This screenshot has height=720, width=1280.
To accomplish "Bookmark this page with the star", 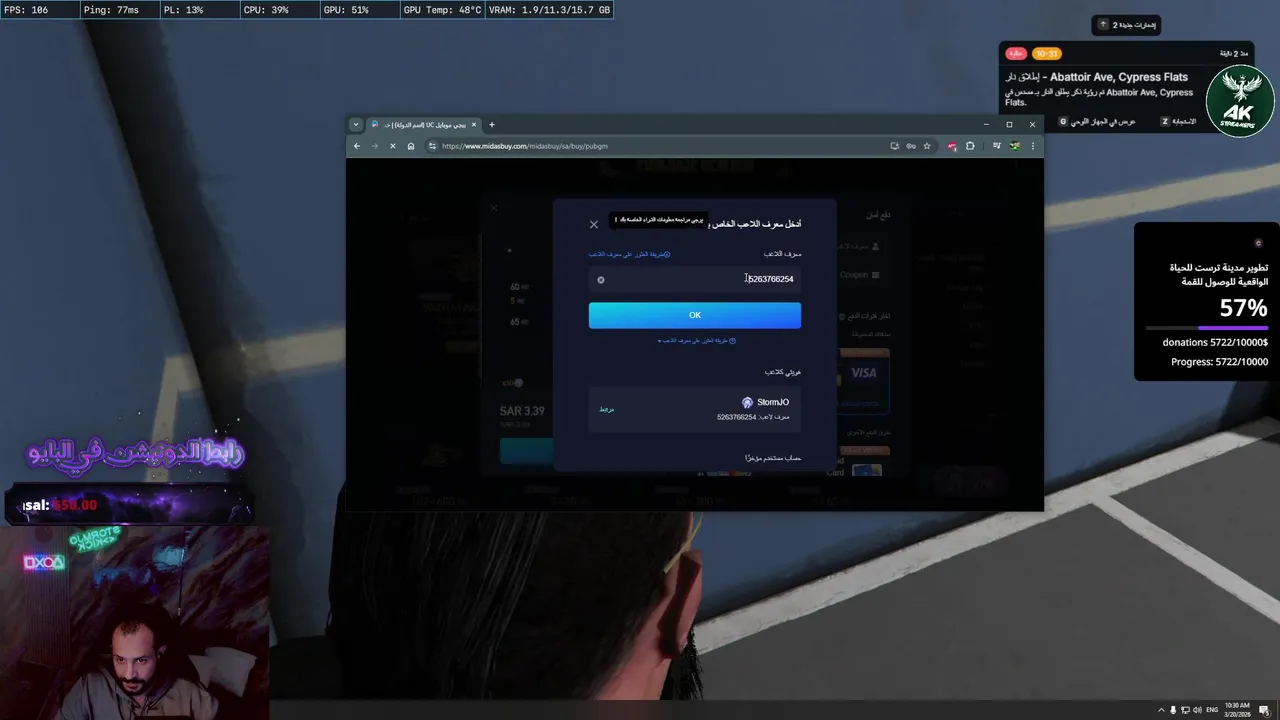I will pyautogui.click(x=927, y=146).
